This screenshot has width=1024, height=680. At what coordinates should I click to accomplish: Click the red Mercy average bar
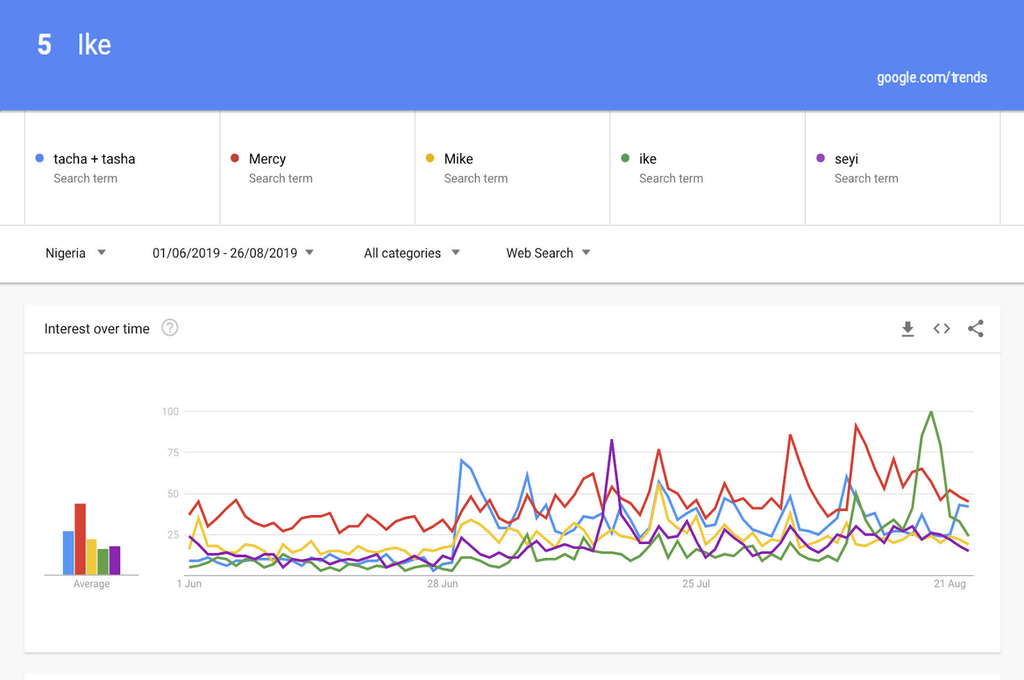click(x=80, y=539)
